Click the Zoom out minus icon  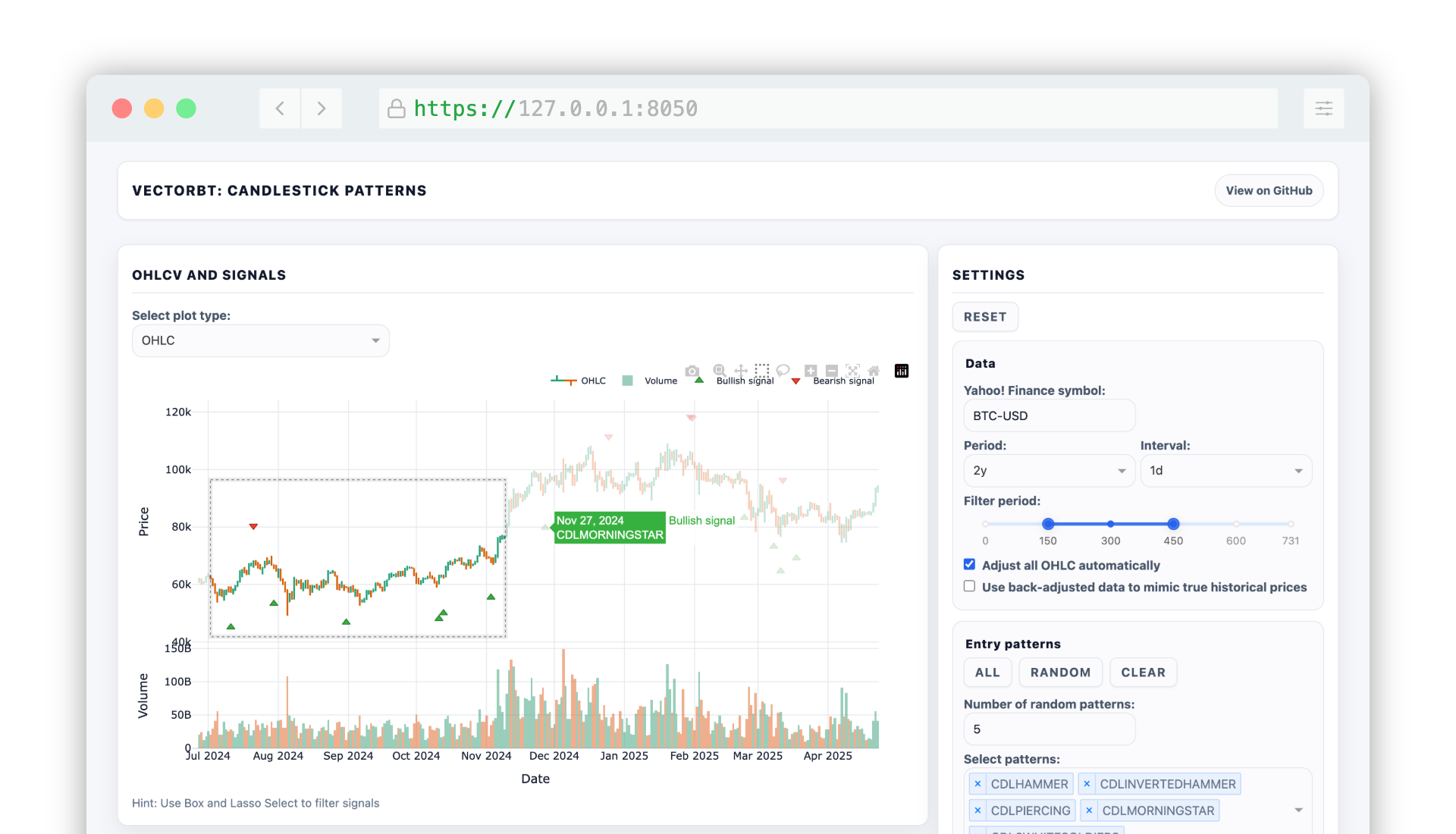(832, 371)
